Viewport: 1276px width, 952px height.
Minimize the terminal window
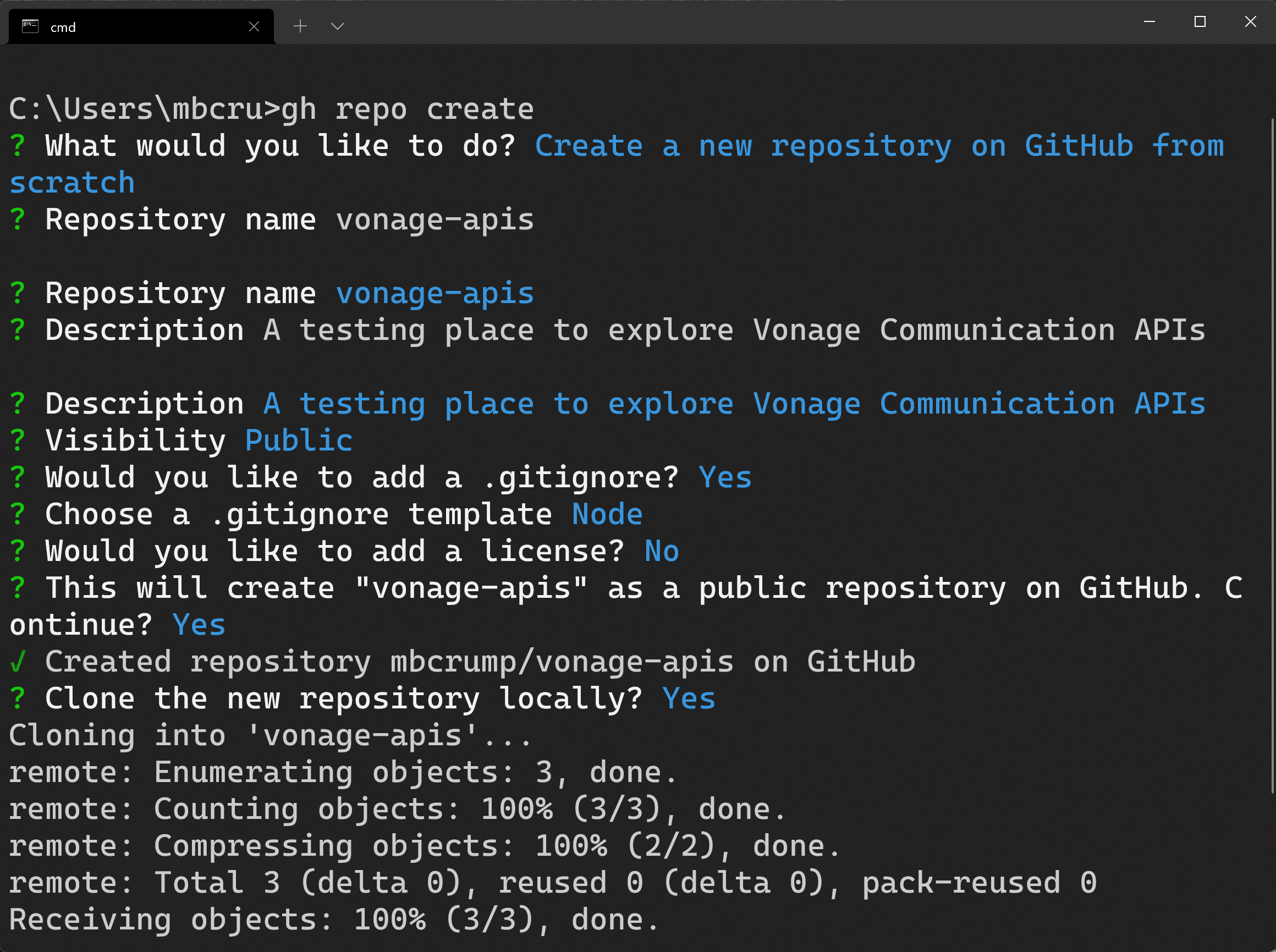1149,22
